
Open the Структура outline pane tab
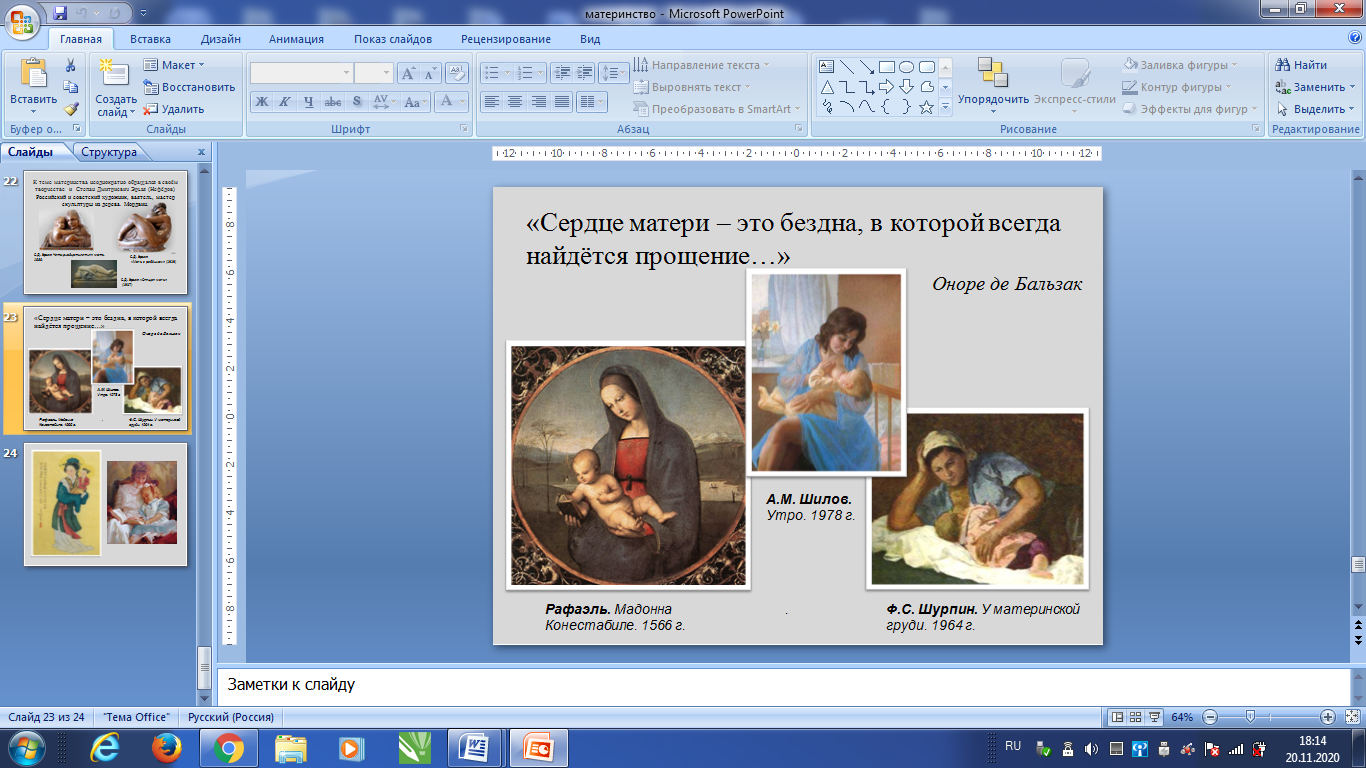click(x=109, y=152)
